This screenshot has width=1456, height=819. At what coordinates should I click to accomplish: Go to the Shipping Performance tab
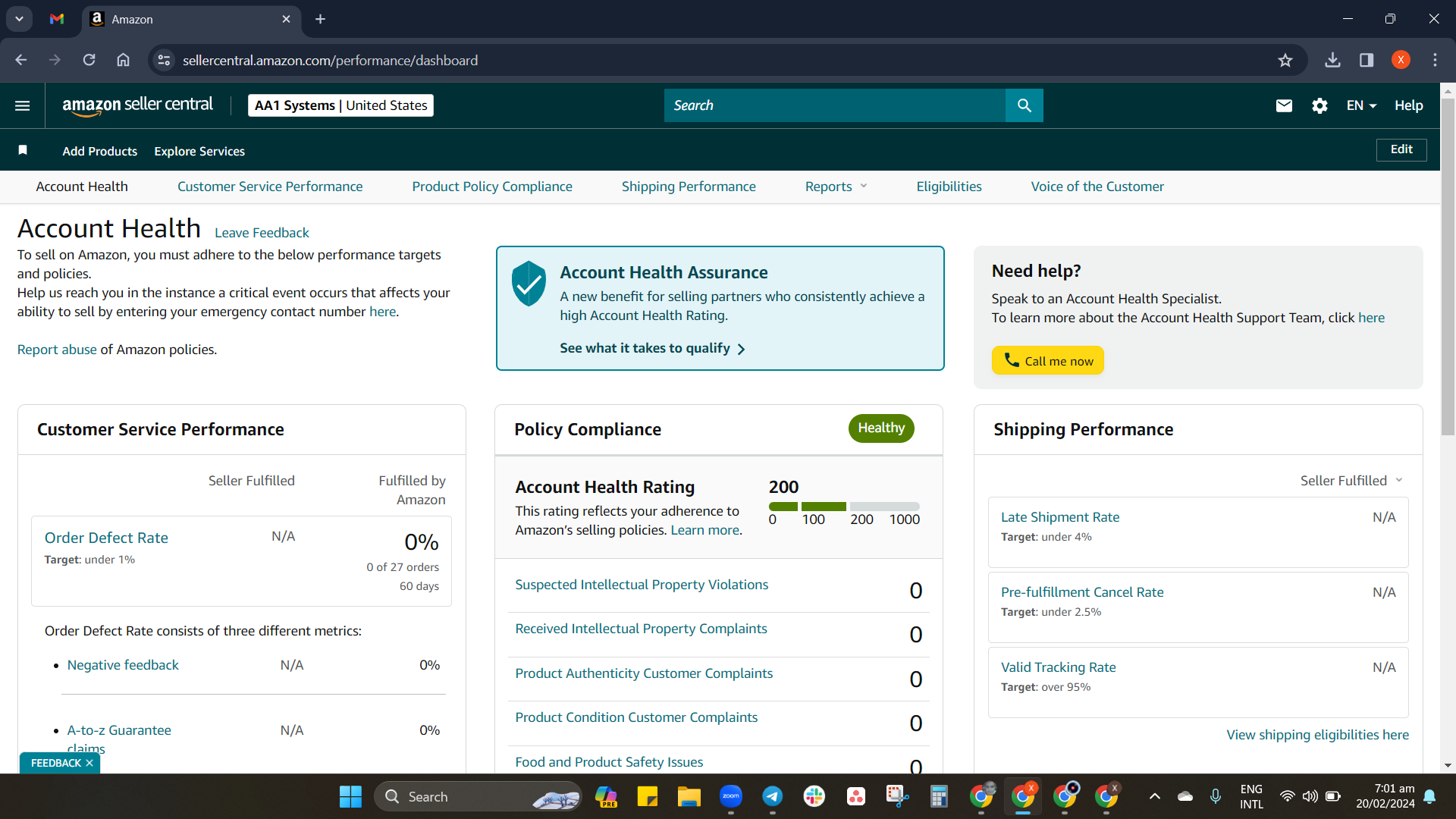coord(689,187)
